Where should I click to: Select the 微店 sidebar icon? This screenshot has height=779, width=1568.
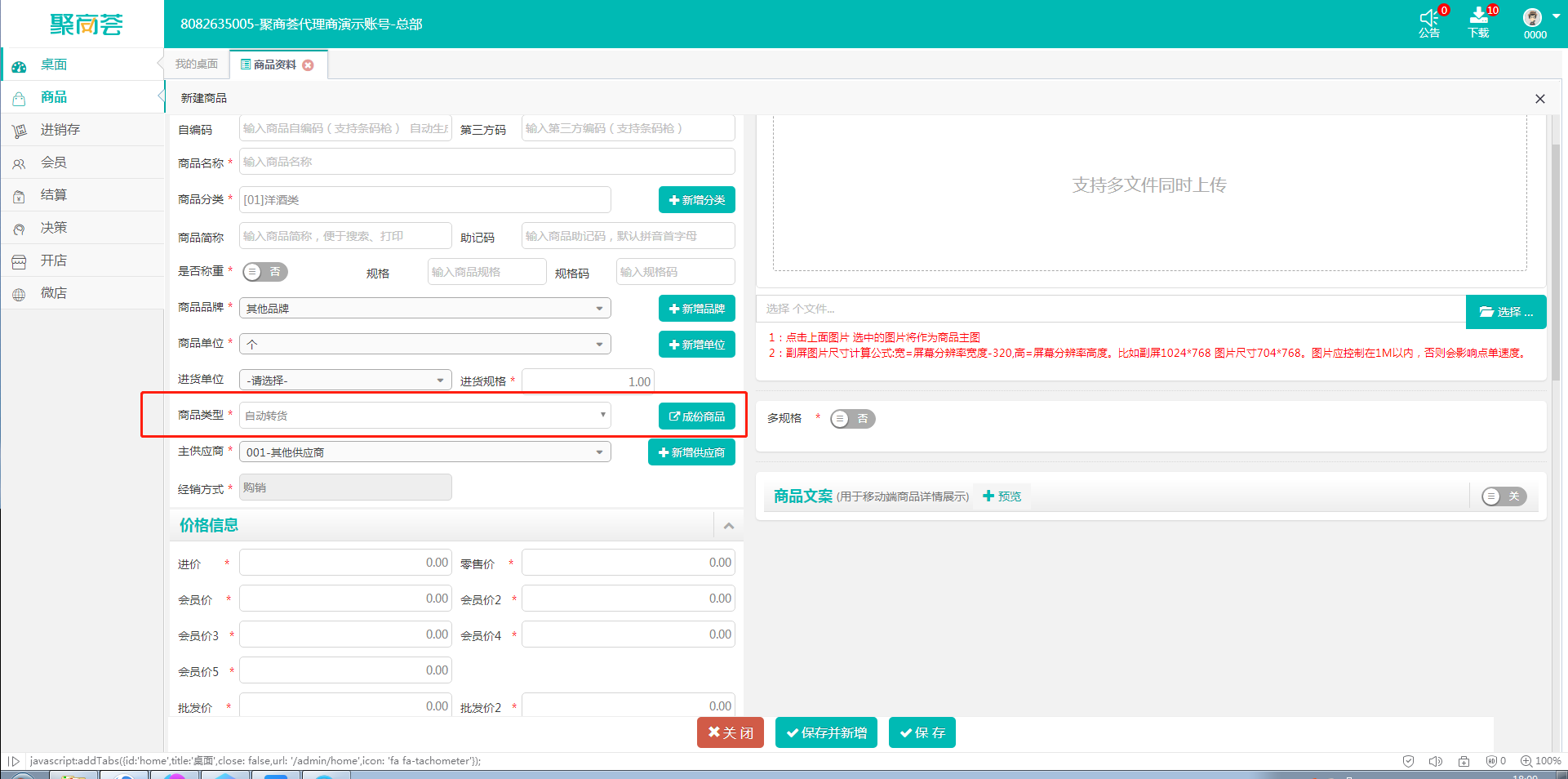54,292
